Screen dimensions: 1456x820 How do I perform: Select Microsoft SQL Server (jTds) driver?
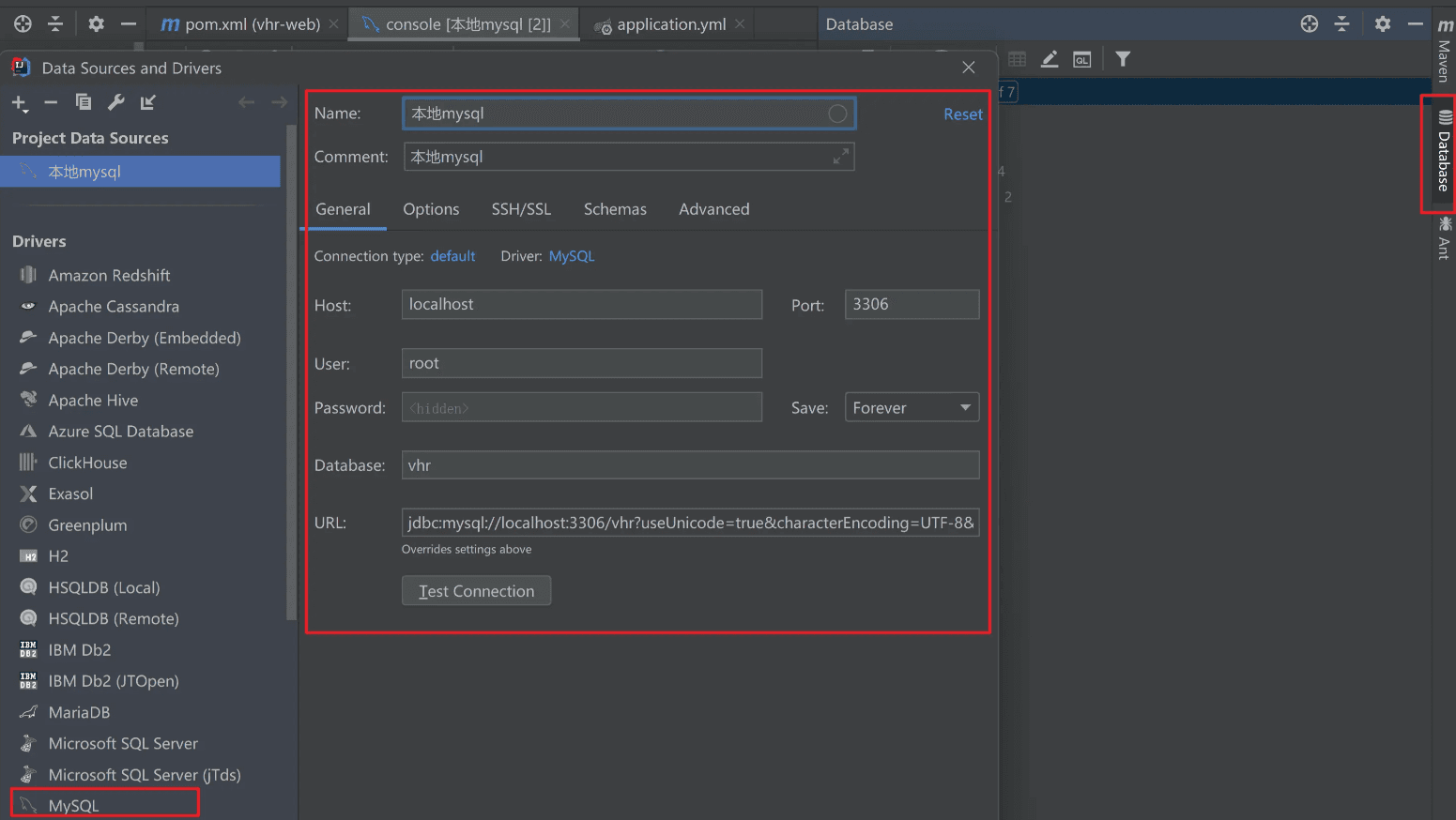click(x=145, y=774)
